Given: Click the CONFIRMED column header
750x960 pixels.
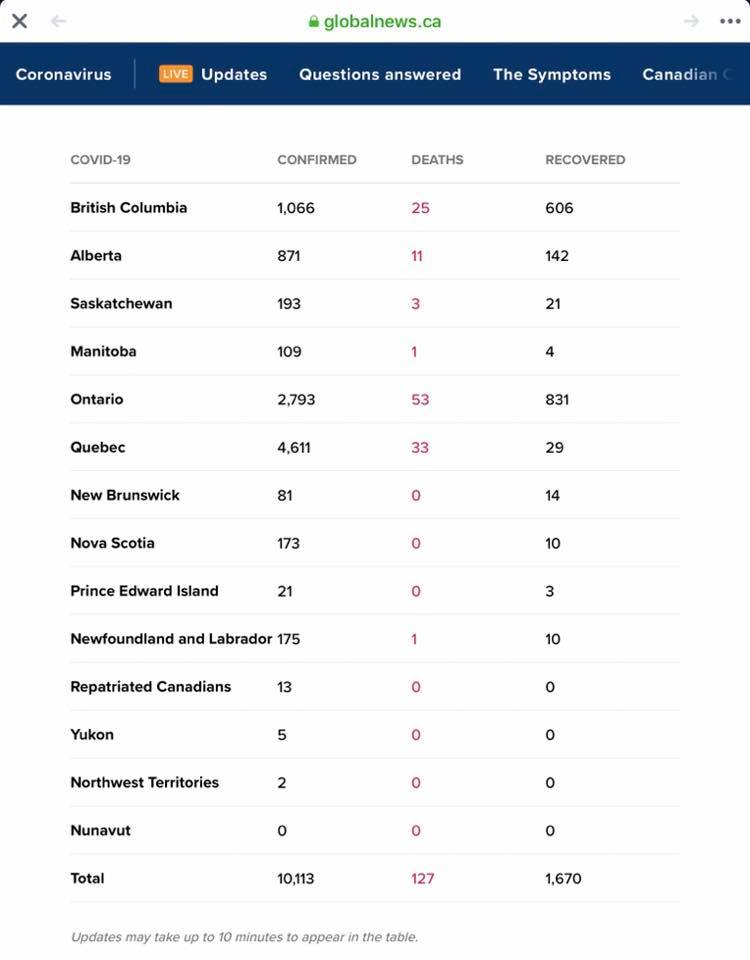Looking at the screenshot, I should [x=317, y=160].
